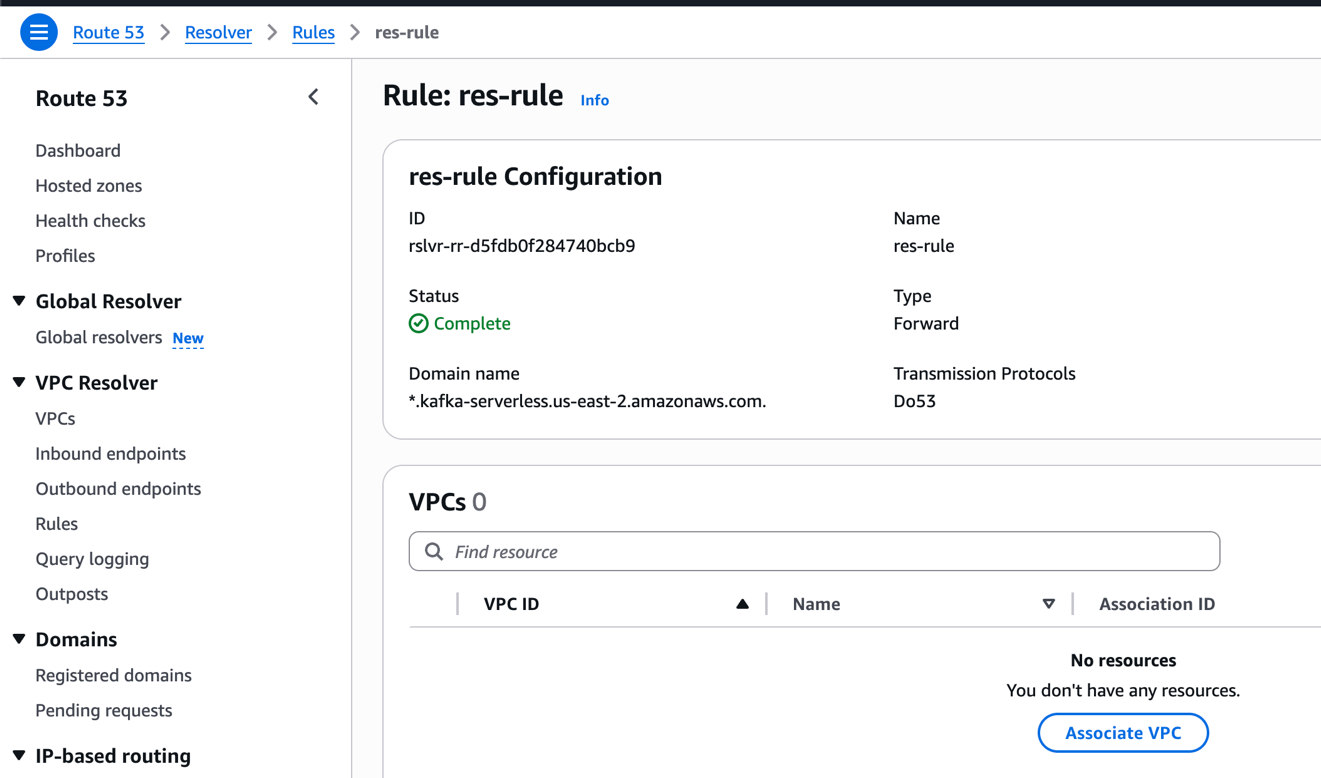Collapse the Domains section
This screenshot has height=778, width=1321.
click(x=19, y=639)
